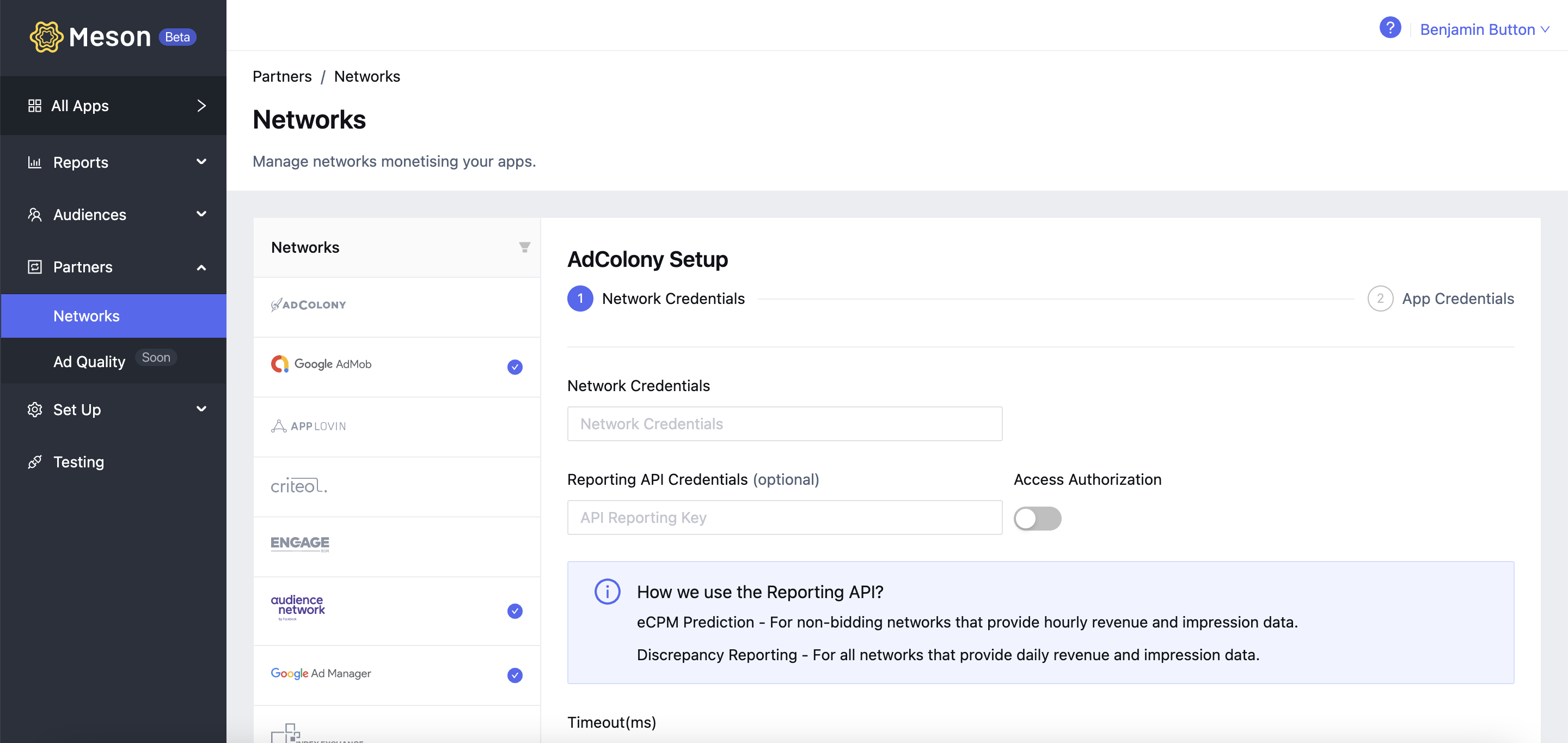Click the Google AdMob configured checkmark

tap(514, 367)
